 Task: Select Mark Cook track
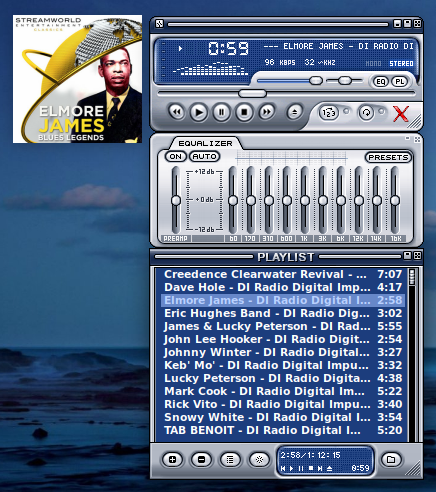(283, 391)
